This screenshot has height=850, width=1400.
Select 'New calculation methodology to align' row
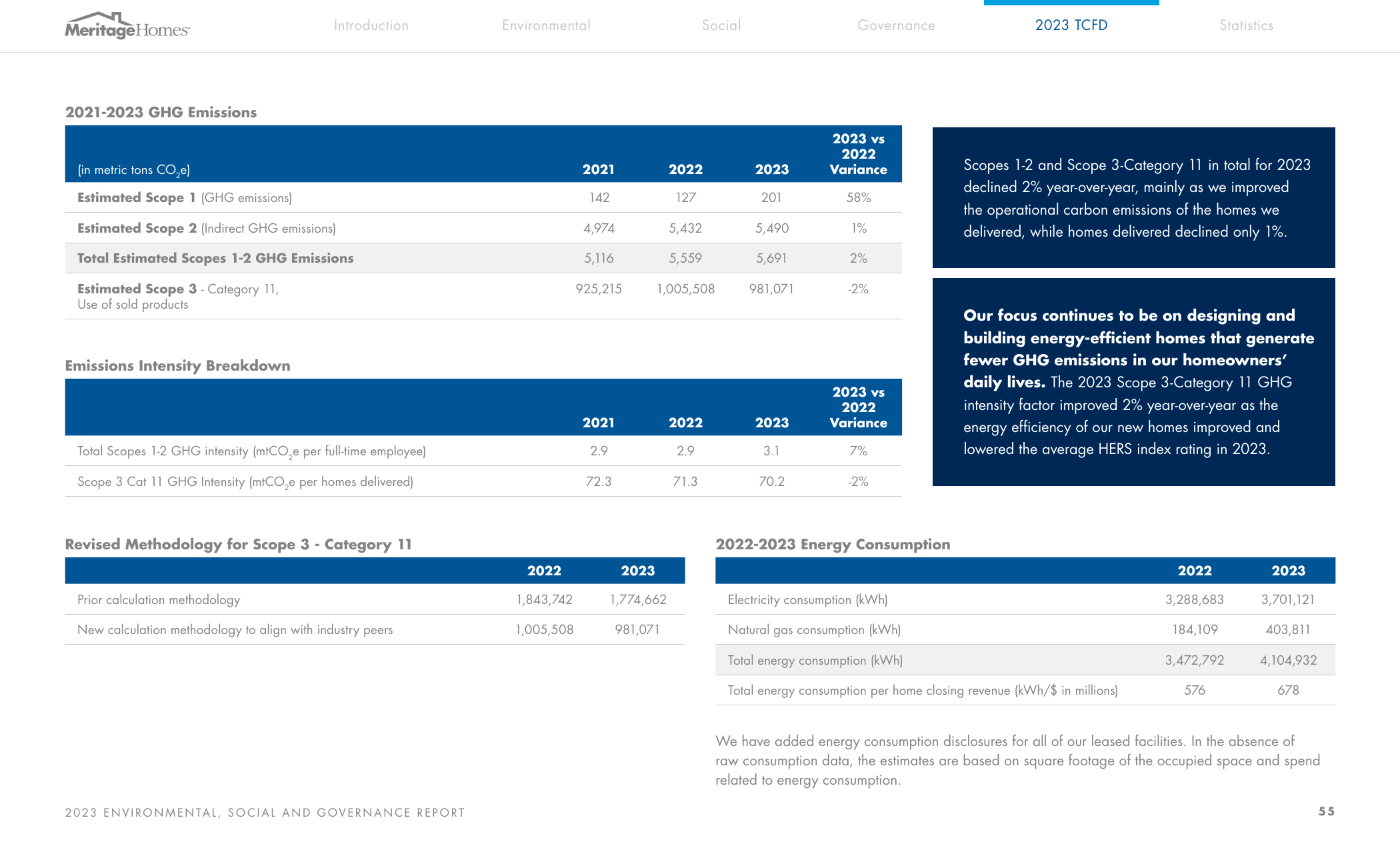[x=375, y=629]
